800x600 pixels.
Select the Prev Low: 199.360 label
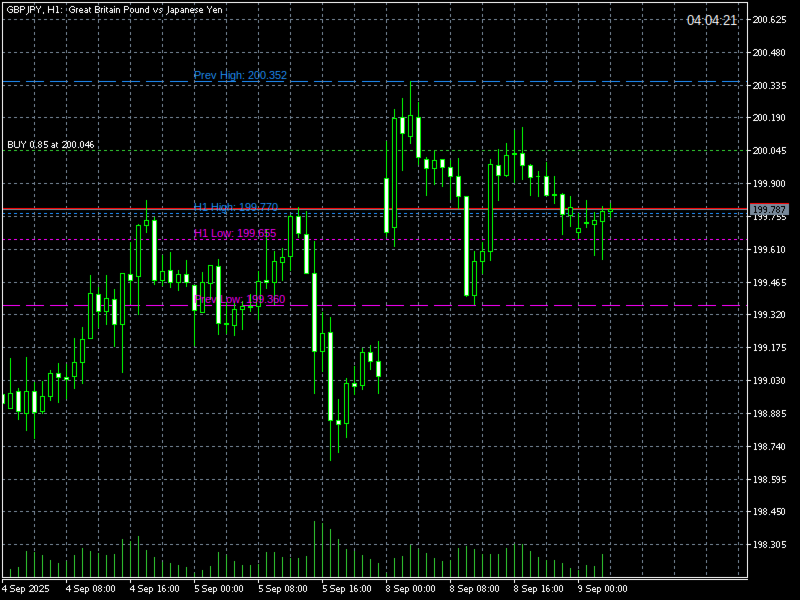[x=240, y=299]
